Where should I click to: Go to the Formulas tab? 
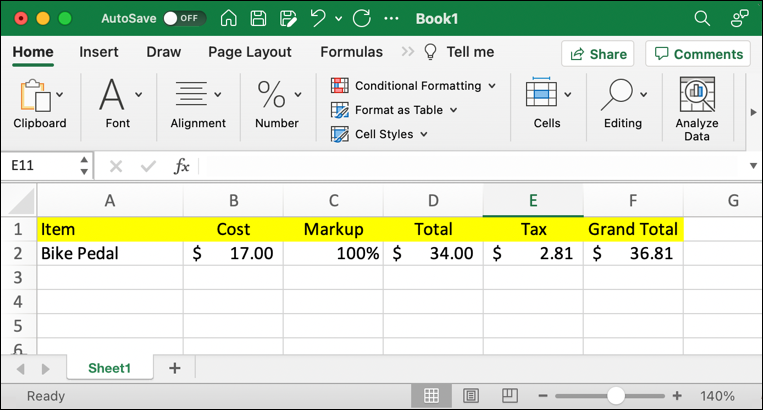click(x=351, y=52)
